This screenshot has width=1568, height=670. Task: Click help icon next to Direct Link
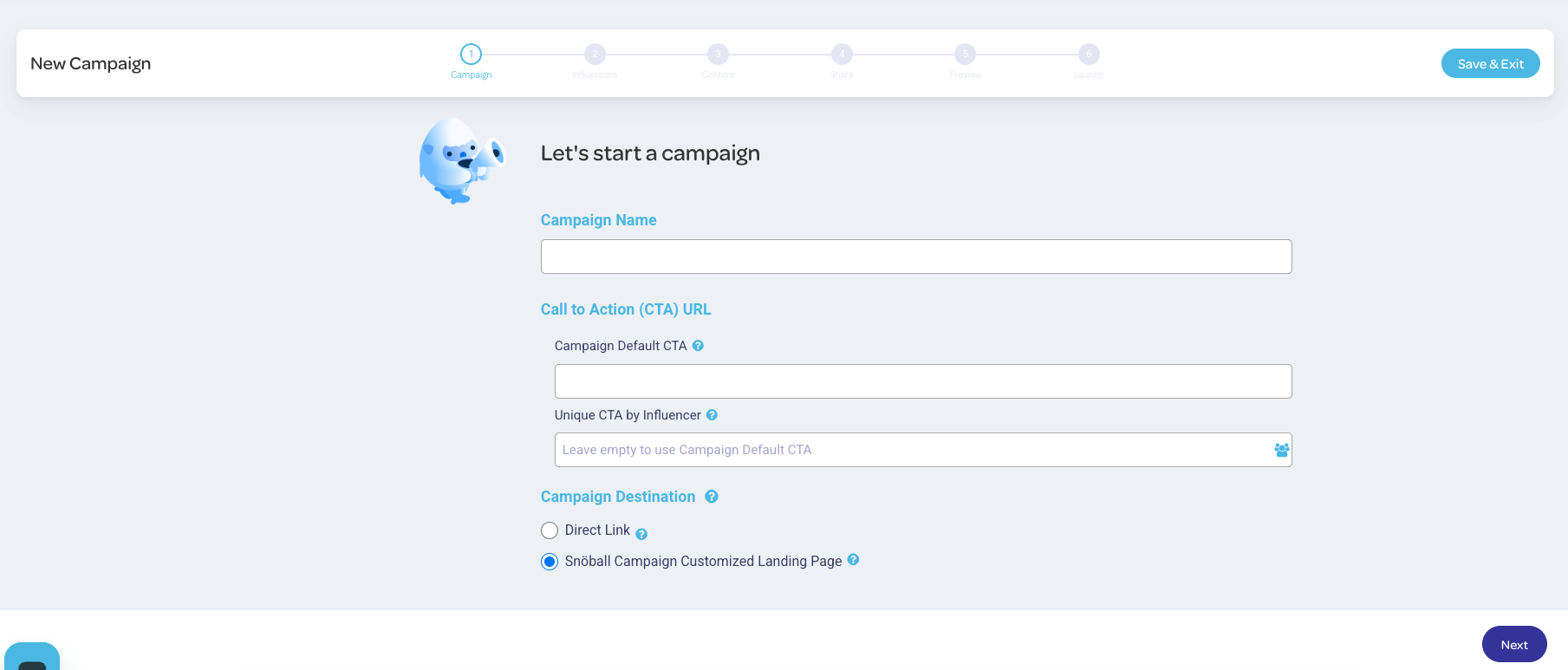pos(641,534)
